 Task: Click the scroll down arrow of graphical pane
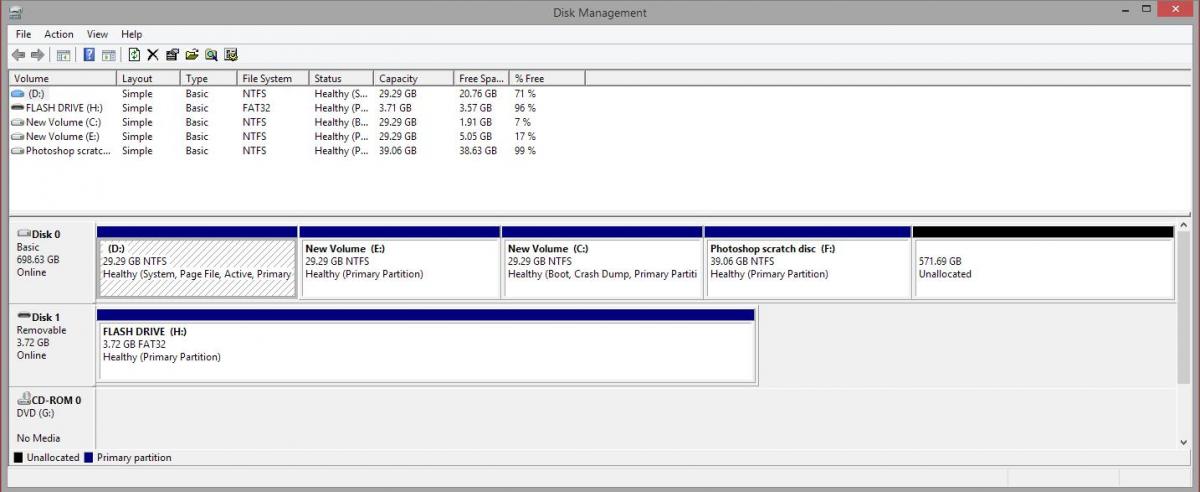point(1185,440)
